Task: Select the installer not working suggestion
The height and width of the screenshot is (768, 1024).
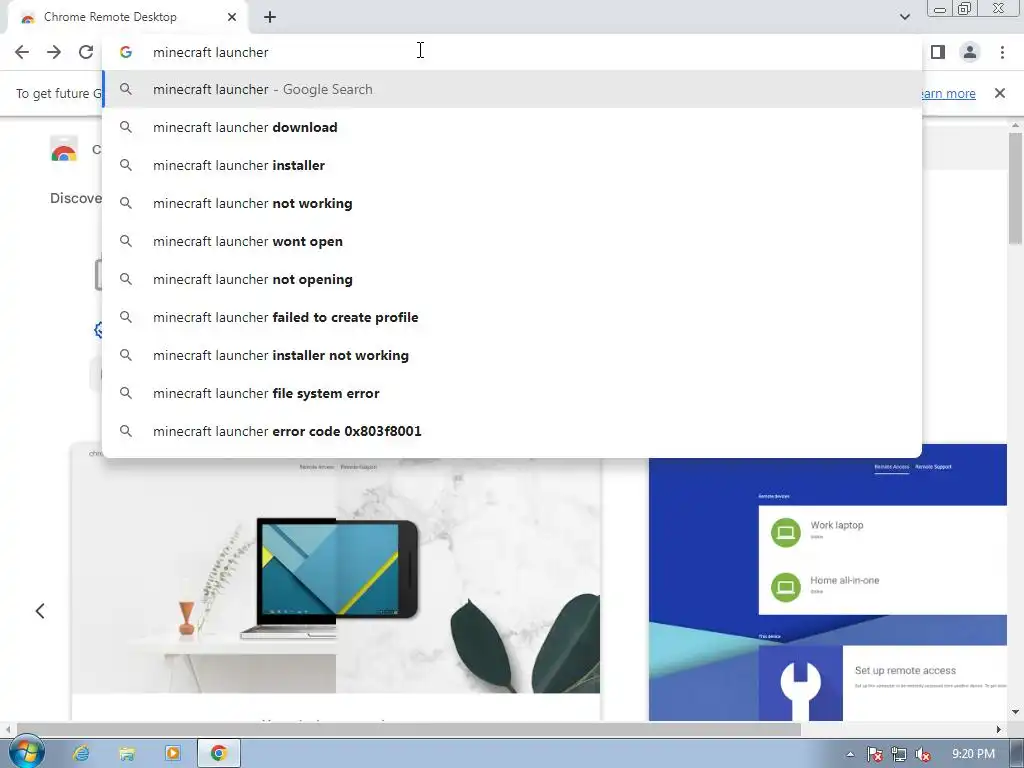Action: pyautogui.click(x=512, y=355)
